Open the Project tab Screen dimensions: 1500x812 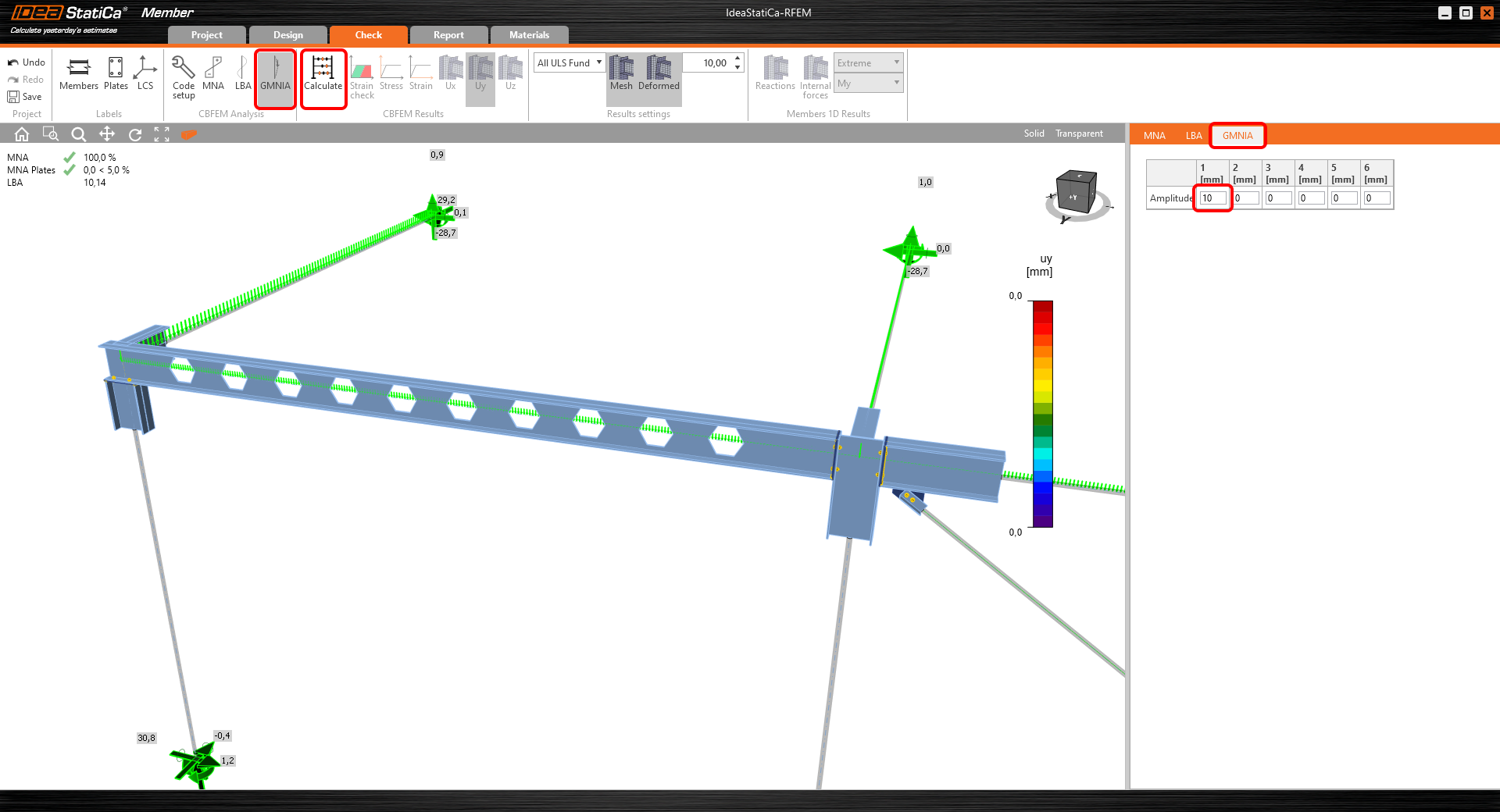(x=207, y=35)
